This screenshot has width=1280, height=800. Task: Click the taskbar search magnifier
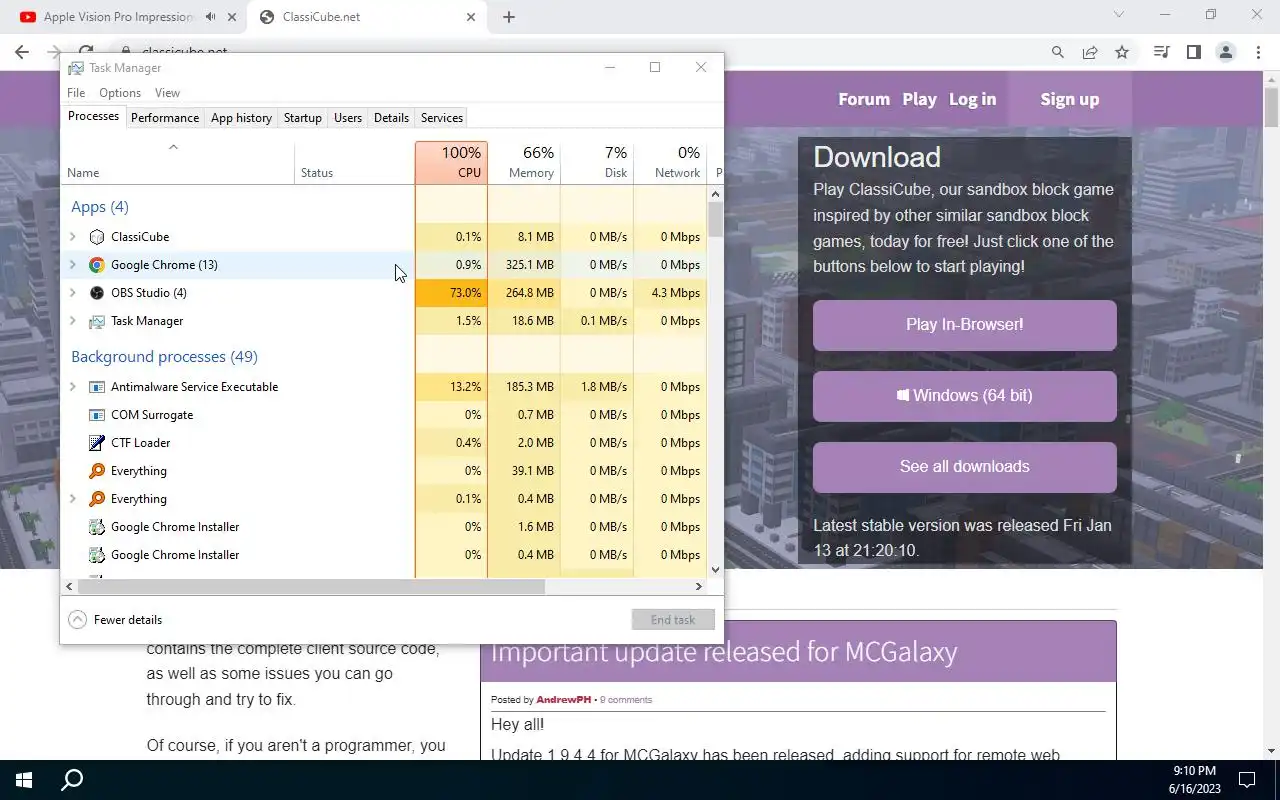point(72,780)
